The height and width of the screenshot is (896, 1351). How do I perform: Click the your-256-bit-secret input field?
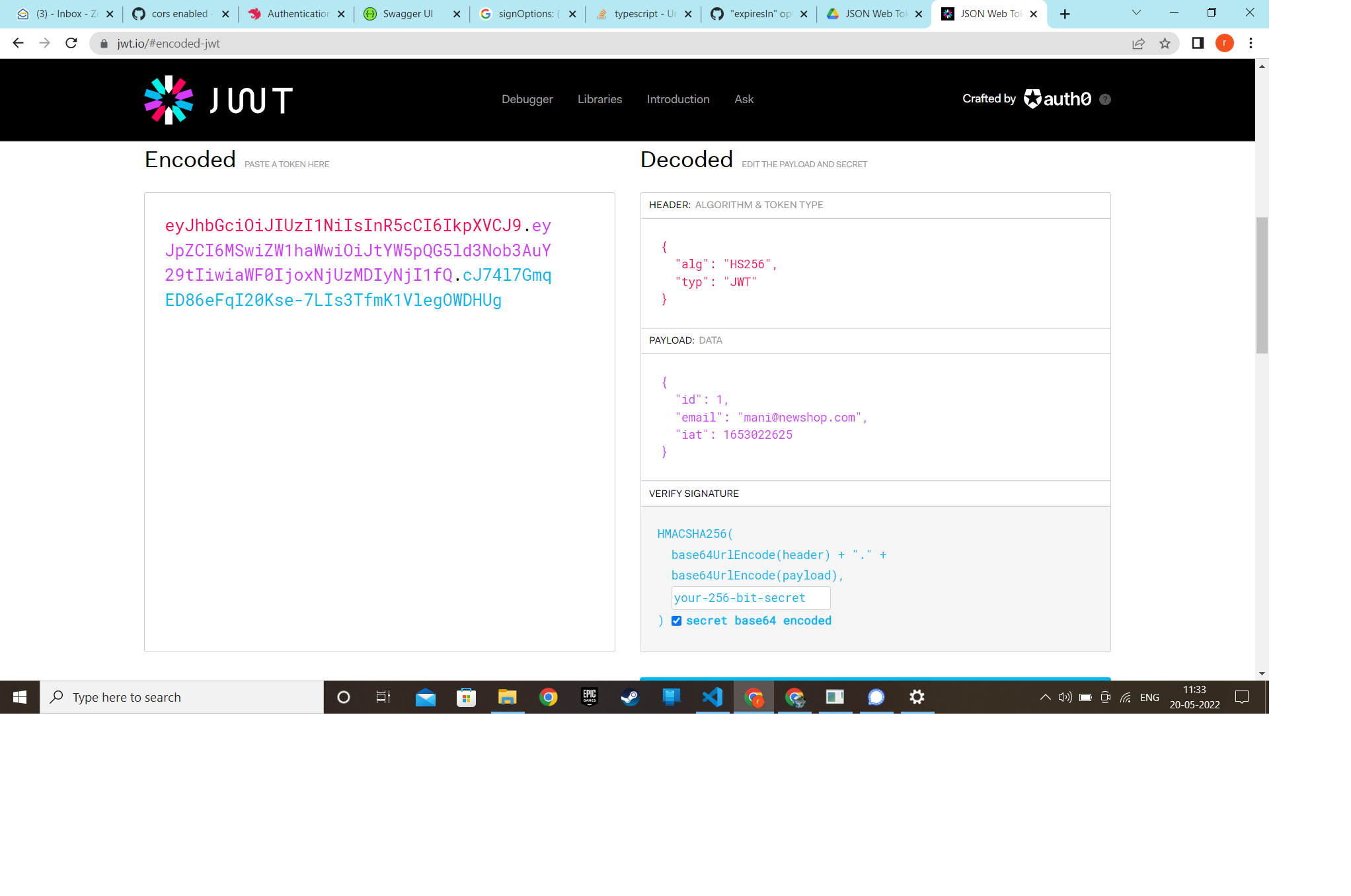click(751, 598)
